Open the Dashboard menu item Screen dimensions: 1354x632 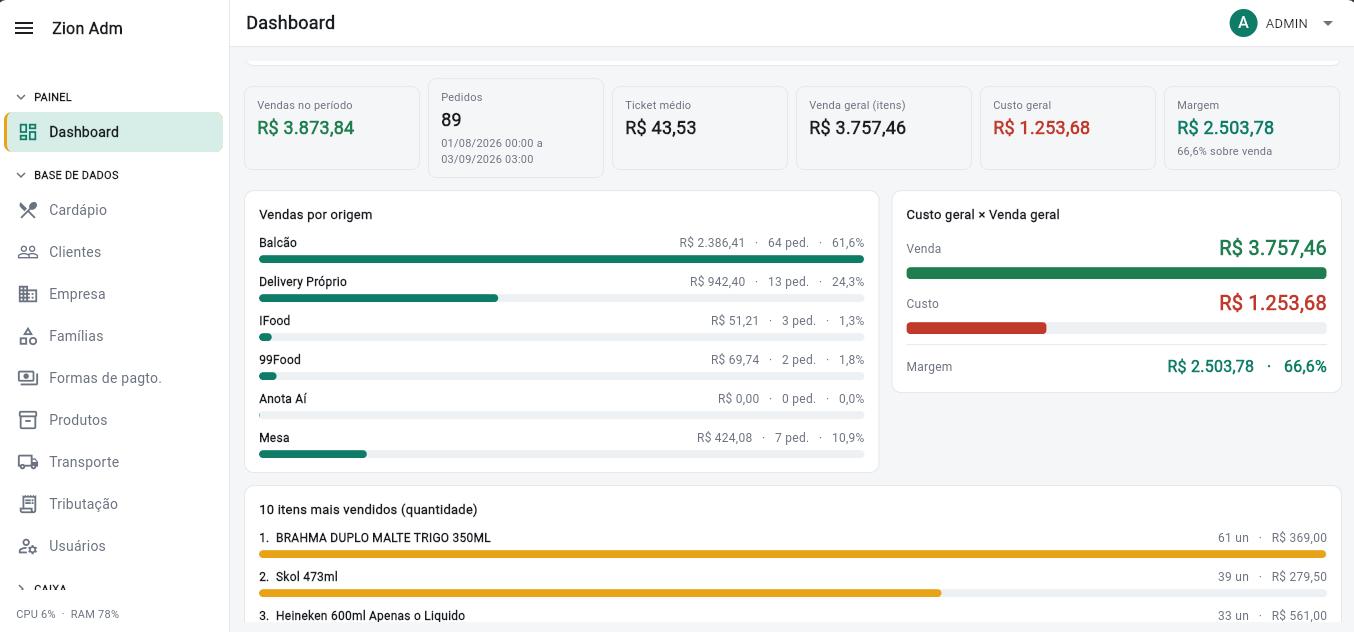pyautogui.click(x=114, y=132)
